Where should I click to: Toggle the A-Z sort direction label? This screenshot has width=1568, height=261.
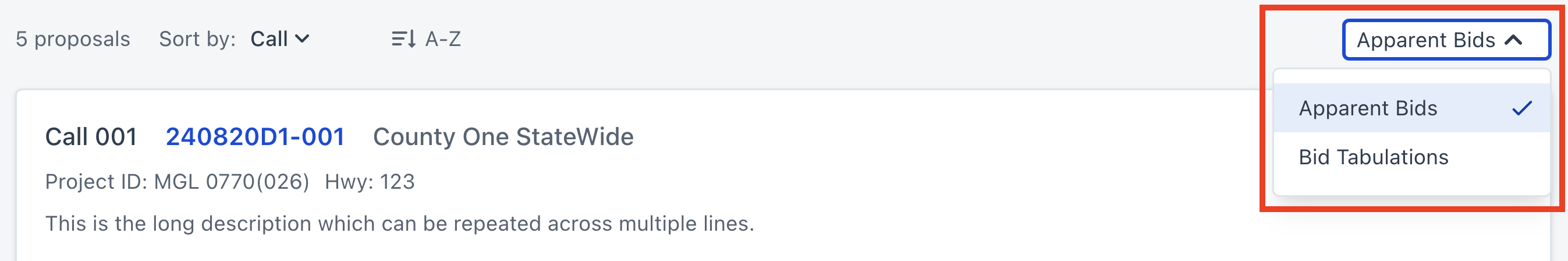442,40
